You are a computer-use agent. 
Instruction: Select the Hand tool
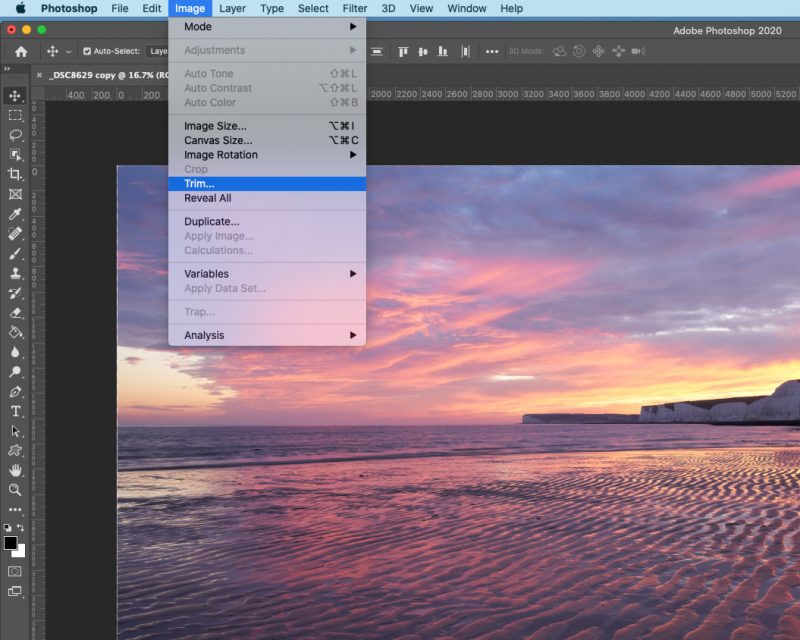coord(14,470)
